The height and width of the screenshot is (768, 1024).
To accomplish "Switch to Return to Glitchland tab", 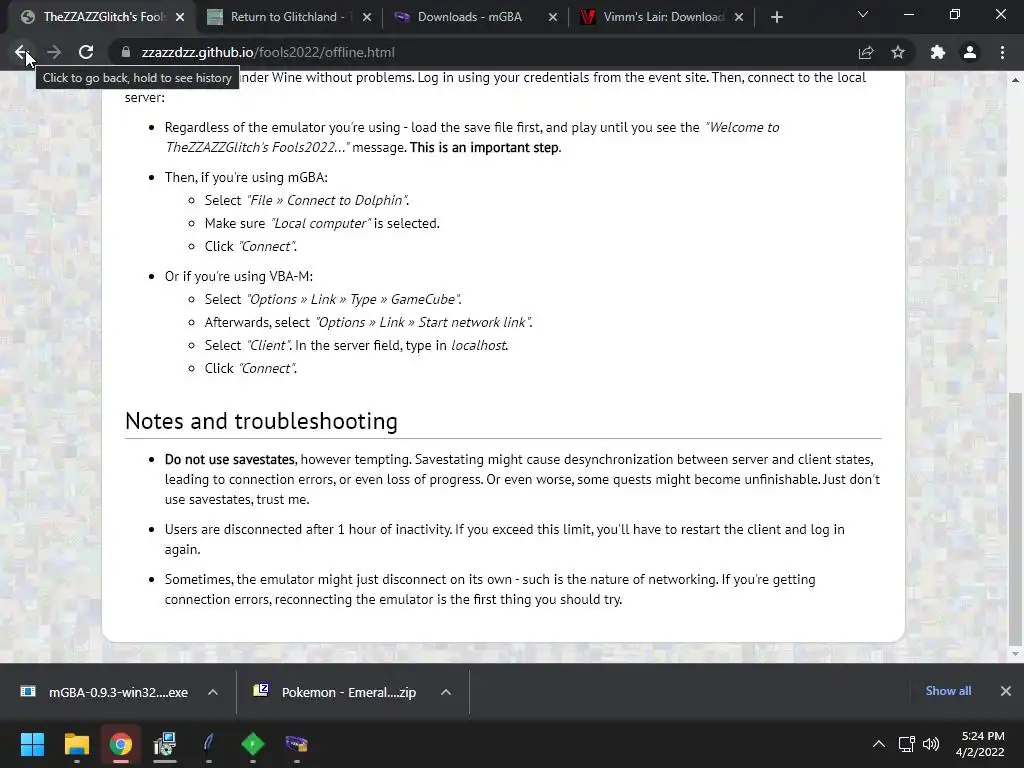I will pyautogui.click(x=285, y=17).
